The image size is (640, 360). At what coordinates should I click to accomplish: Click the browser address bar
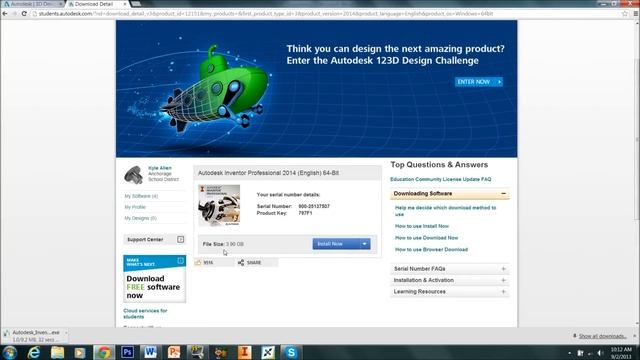pos(327,13)
